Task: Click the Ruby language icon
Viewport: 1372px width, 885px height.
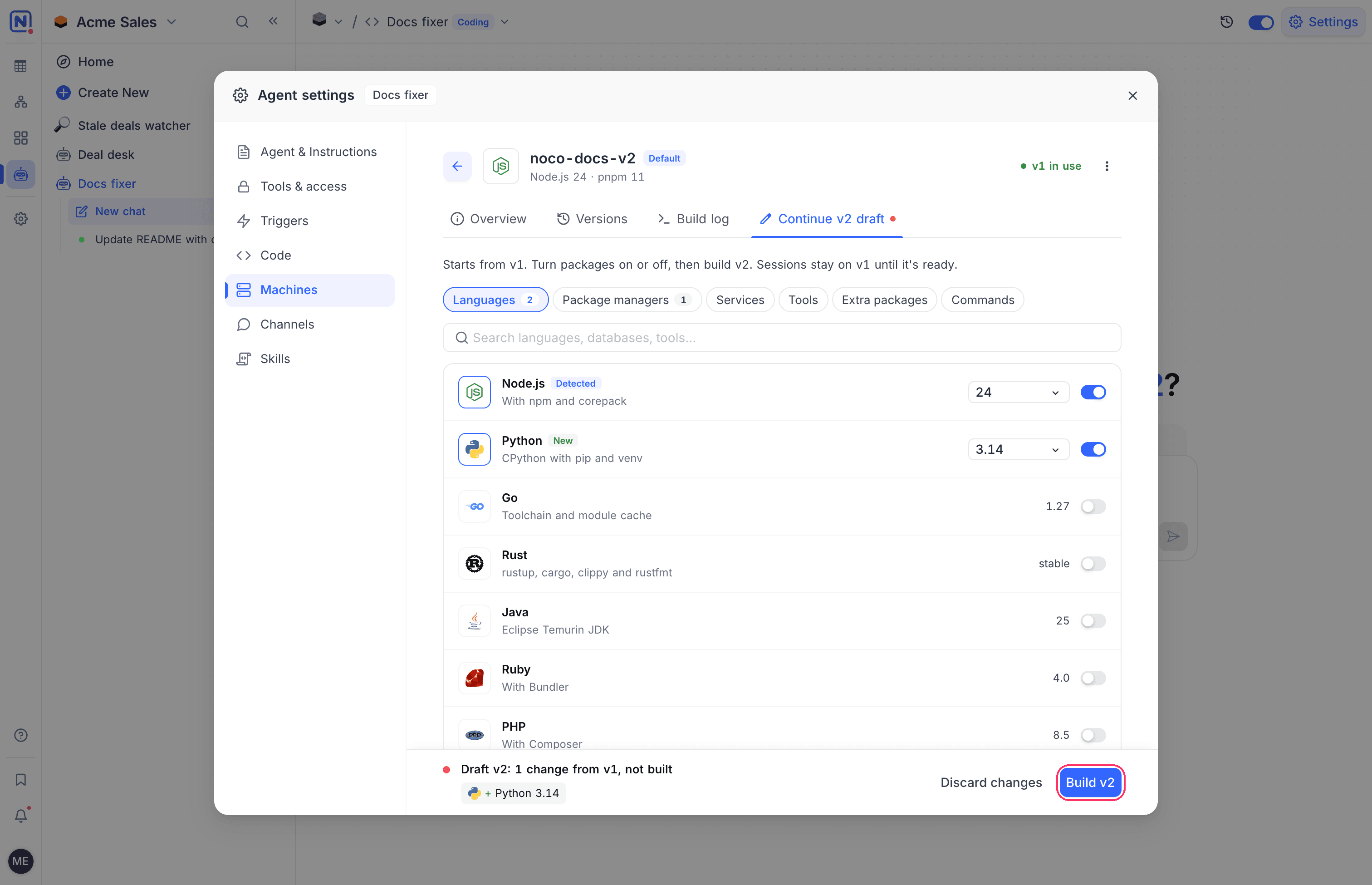Action: coord(474,678)
